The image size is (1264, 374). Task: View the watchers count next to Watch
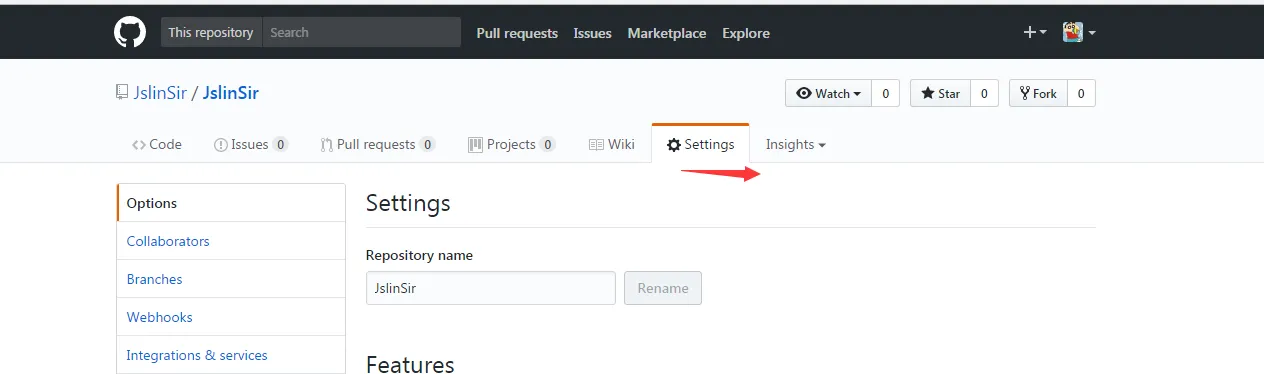[885, 93]
